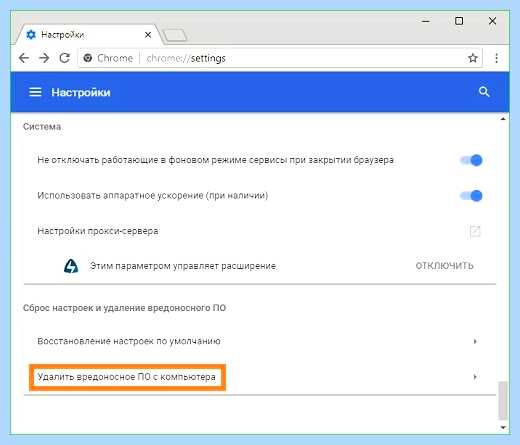Viewport: 520px width, 445px height.
Task: Open proxy settings external link icon
Action: pos(475,231)
